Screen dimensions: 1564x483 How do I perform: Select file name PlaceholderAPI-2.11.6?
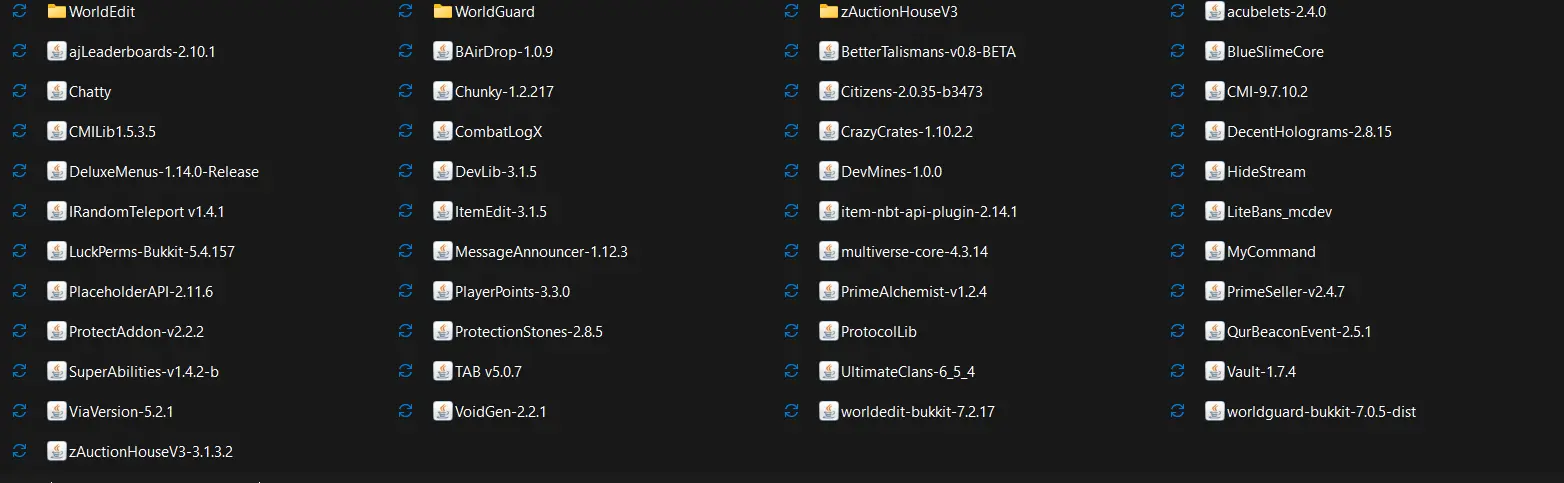[x=141, y=292]
